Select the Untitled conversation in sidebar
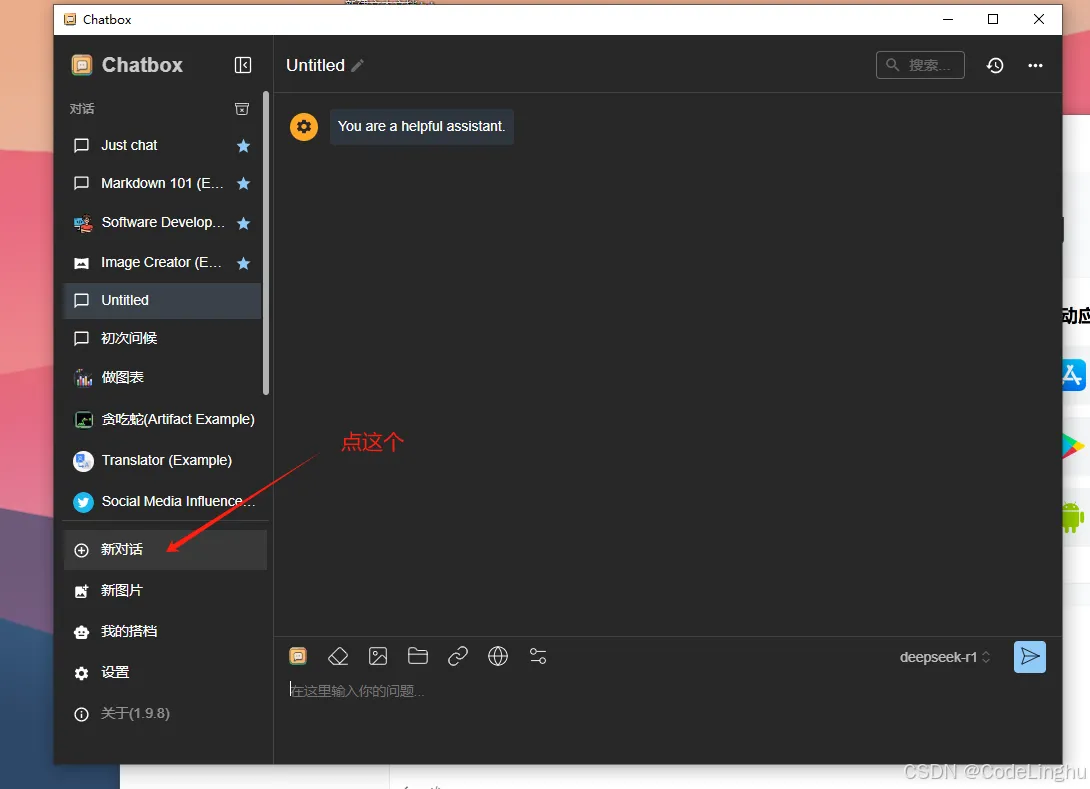 (161, 300)
